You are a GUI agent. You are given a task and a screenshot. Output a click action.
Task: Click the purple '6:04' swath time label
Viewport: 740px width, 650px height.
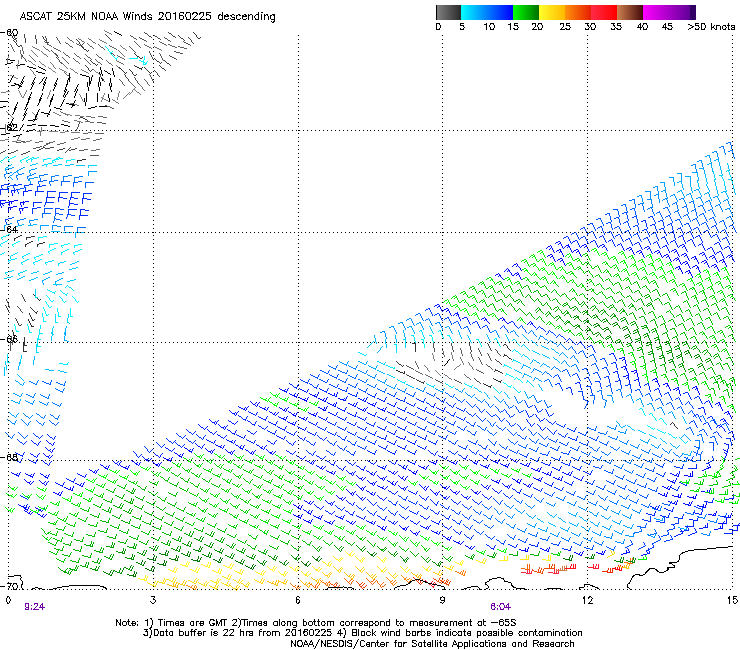point(500,607)
